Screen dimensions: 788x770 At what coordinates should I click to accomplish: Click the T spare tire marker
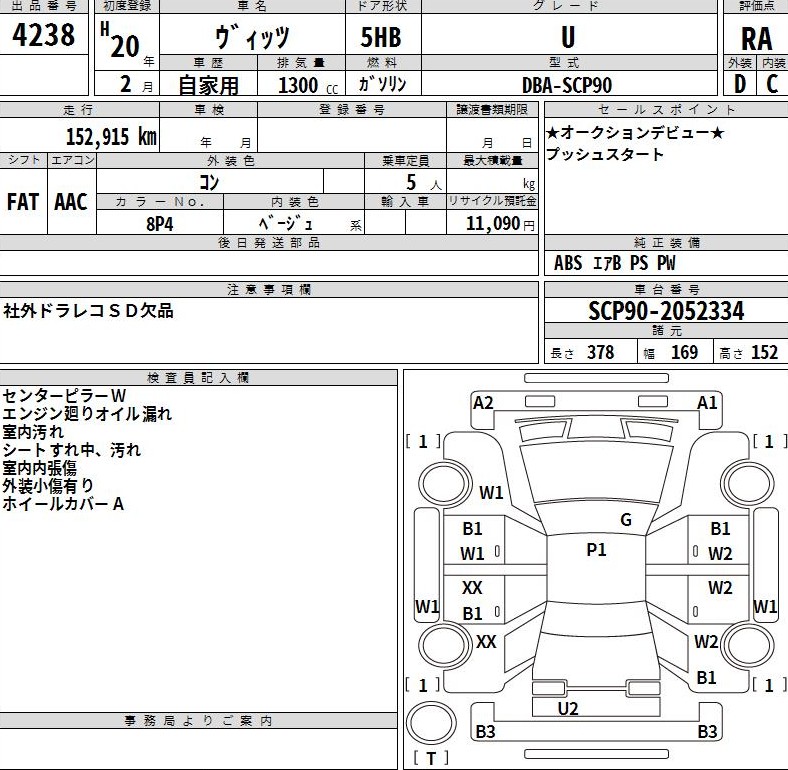point(431,758)
